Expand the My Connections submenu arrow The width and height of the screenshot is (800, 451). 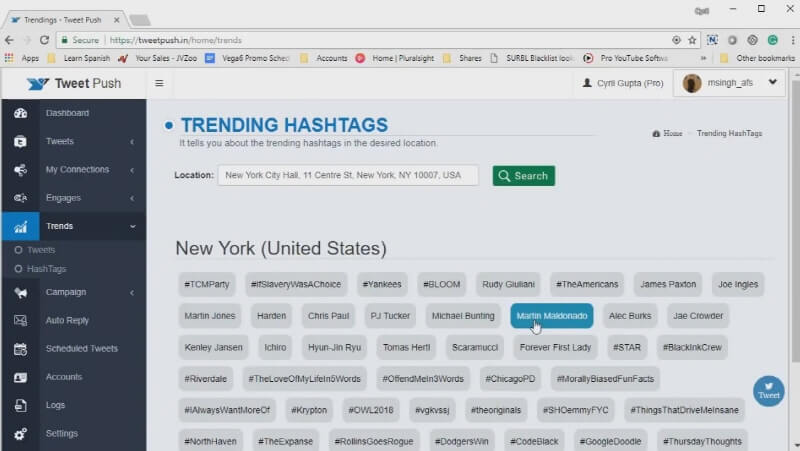[x=132, y=170]
